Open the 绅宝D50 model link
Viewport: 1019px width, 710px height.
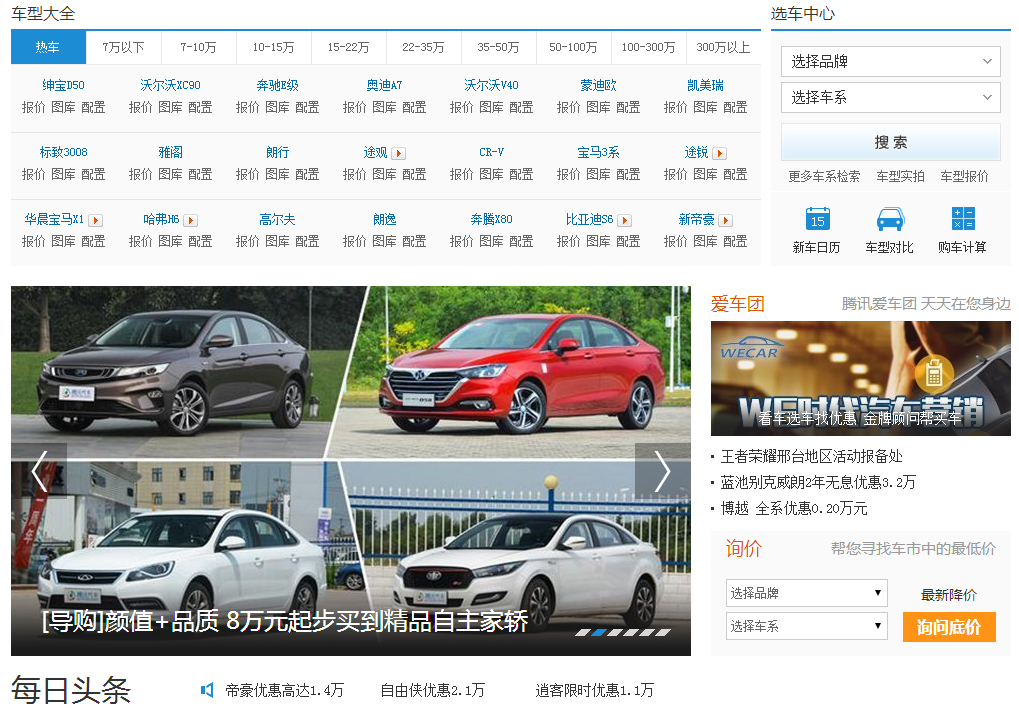point(64,85)
